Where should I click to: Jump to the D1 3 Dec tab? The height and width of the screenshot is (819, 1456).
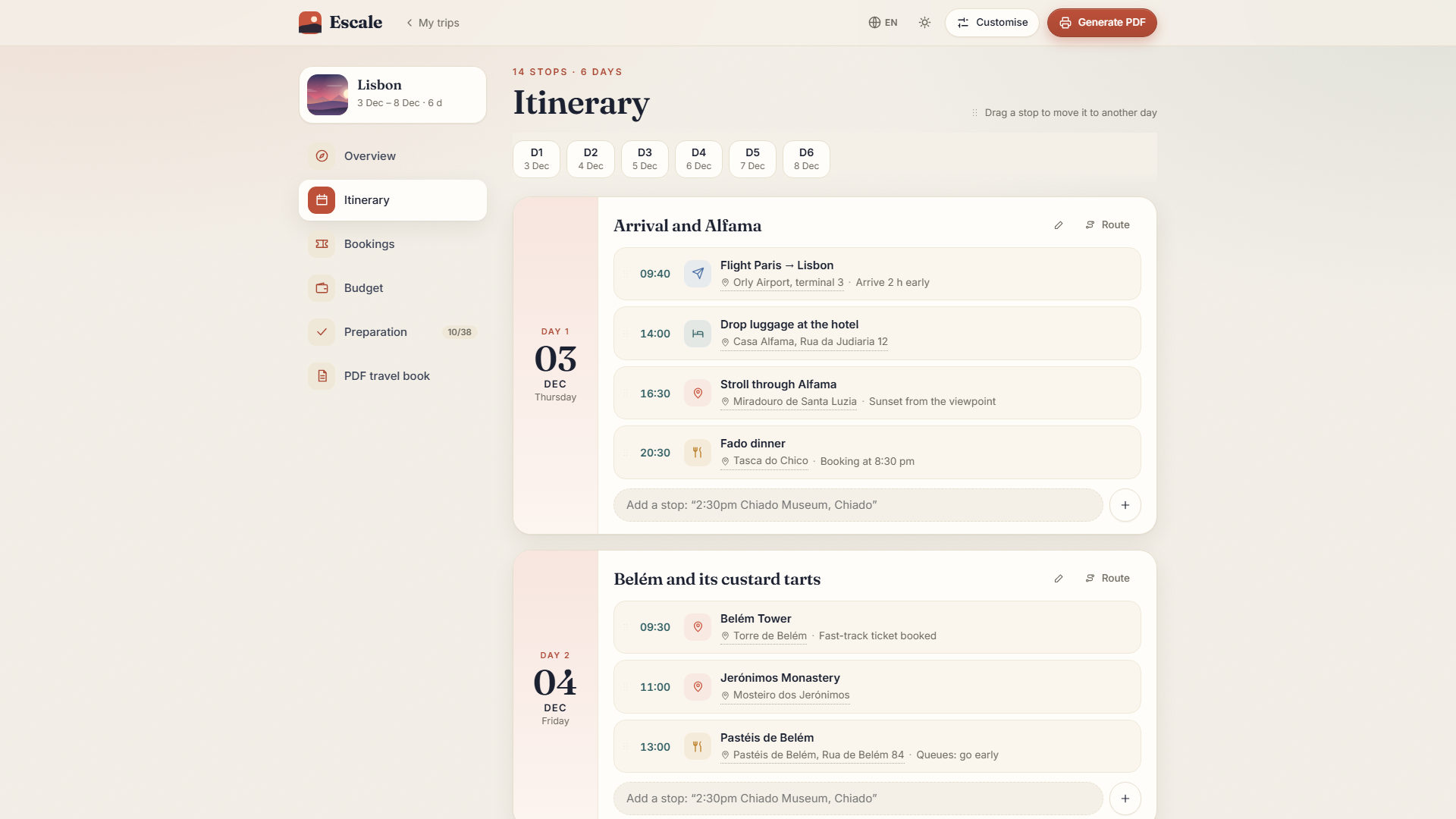536,159
